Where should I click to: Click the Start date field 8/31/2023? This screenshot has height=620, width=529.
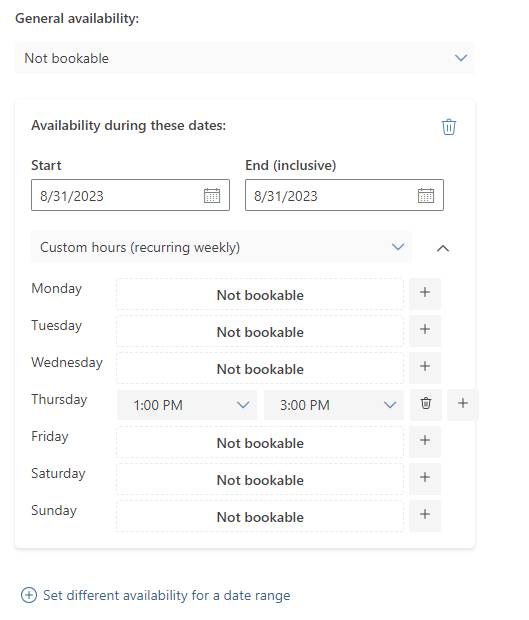pyautogui.click(x=130, y=195)
